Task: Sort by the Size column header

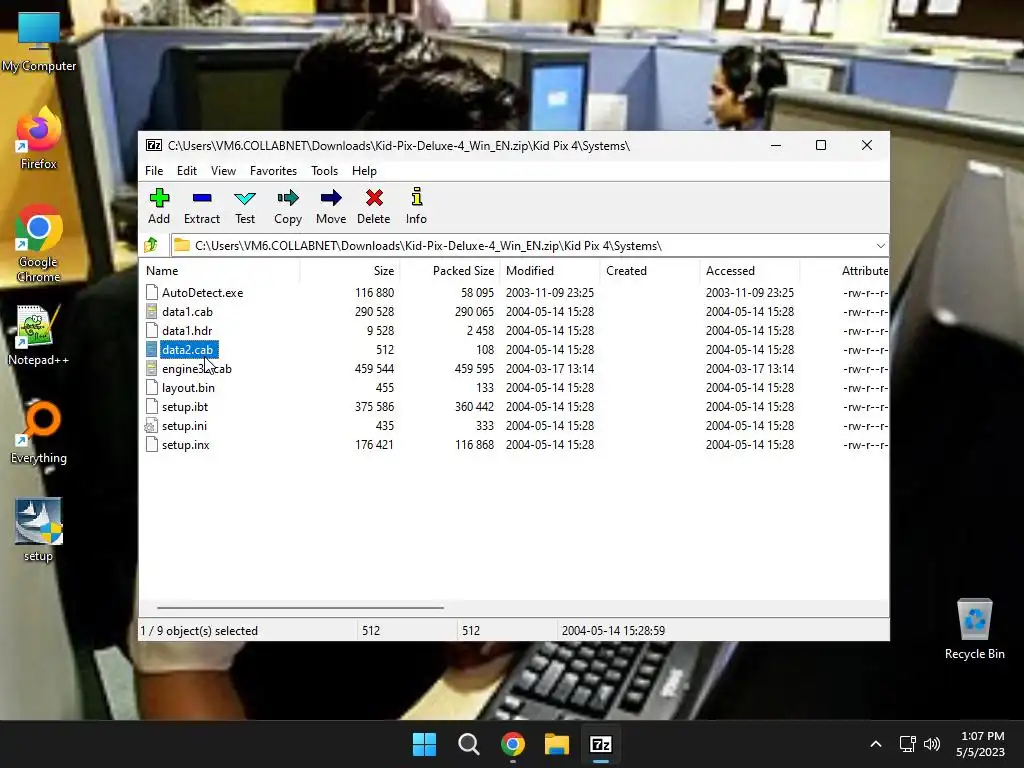Action: click(x=350, y=270)
